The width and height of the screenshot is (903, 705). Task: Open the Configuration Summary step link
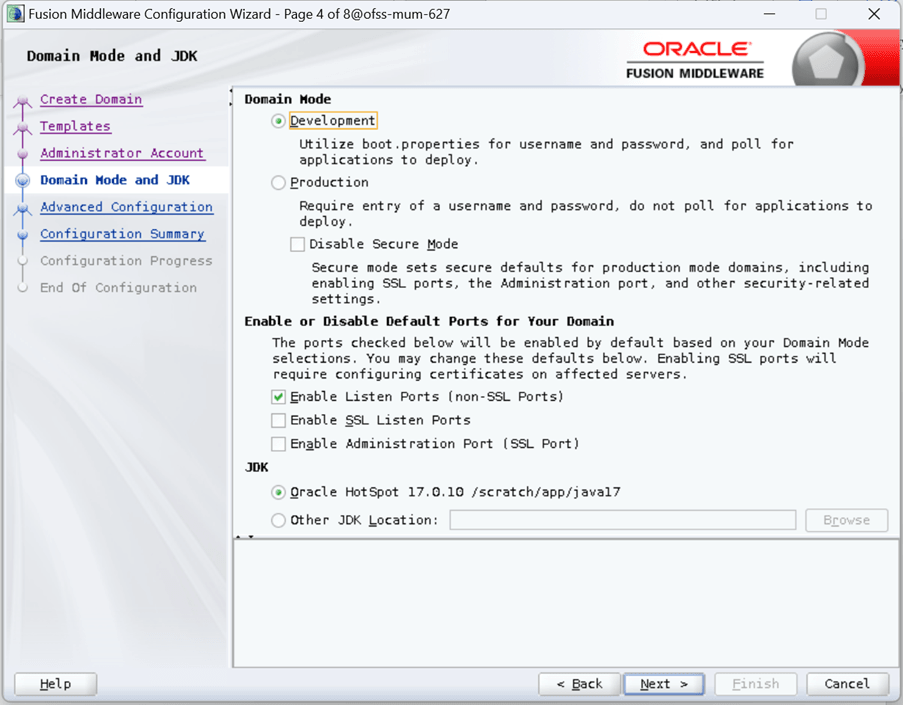(123, 234)
